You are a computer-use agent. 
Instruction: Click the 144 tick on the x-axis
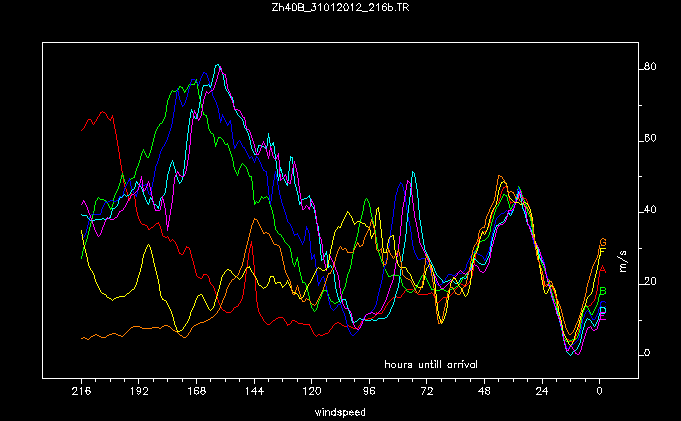tap(254, 393)
